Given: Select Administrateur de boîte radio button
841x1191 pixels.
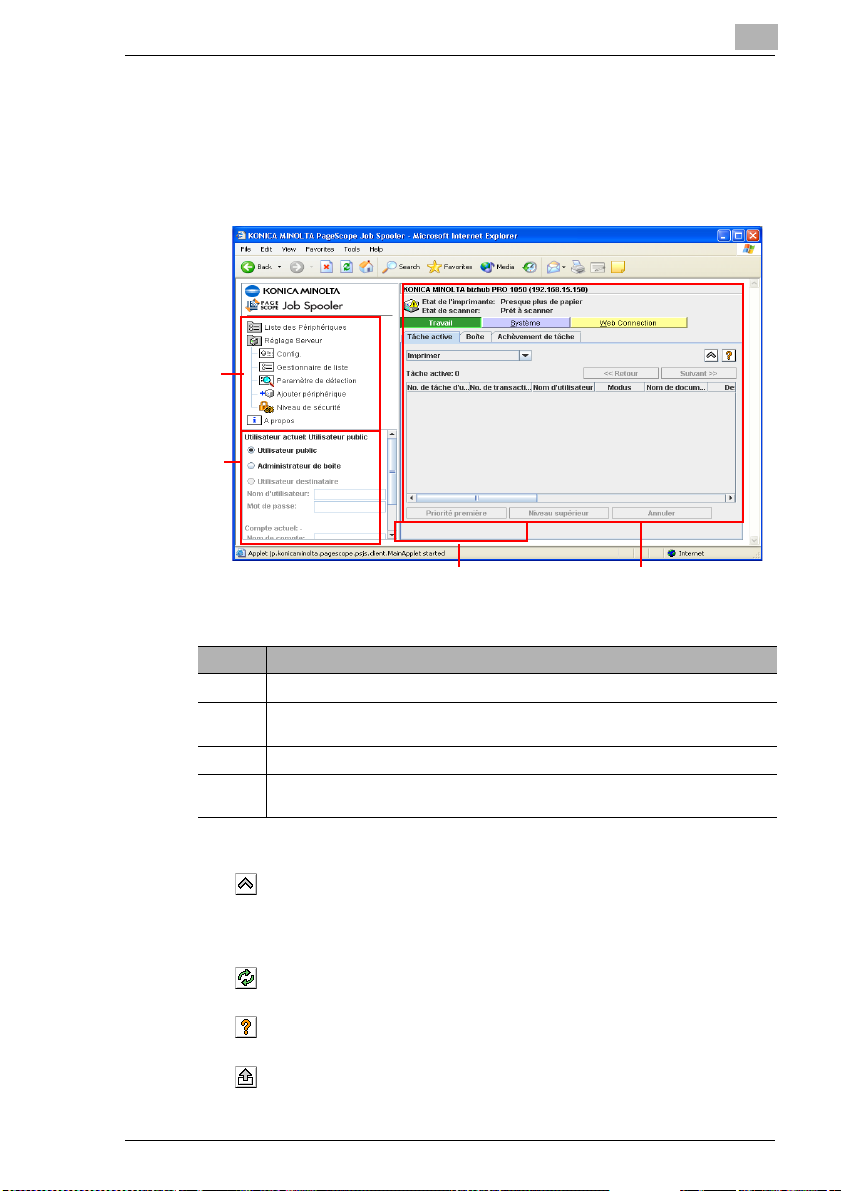Looking at the screenshot, I should [x=251, y=466].
